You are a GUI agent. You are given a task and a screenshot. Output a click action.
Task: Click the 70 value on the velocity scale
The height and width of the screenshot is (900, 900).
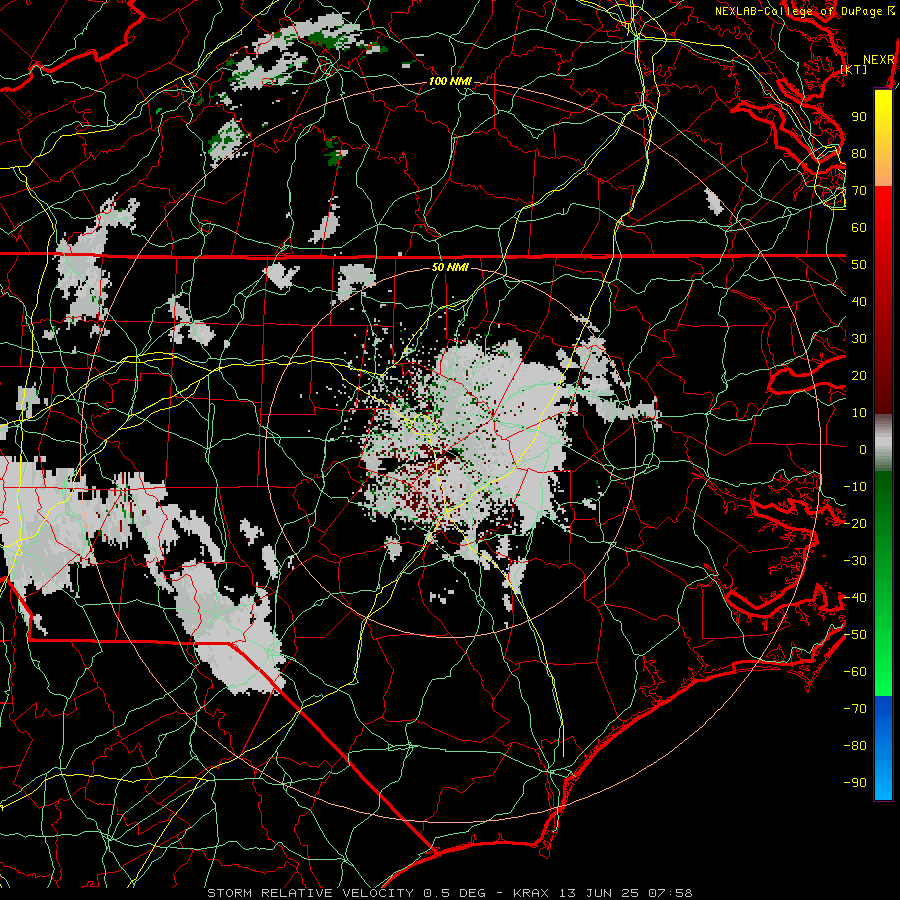tap(859, 191)
